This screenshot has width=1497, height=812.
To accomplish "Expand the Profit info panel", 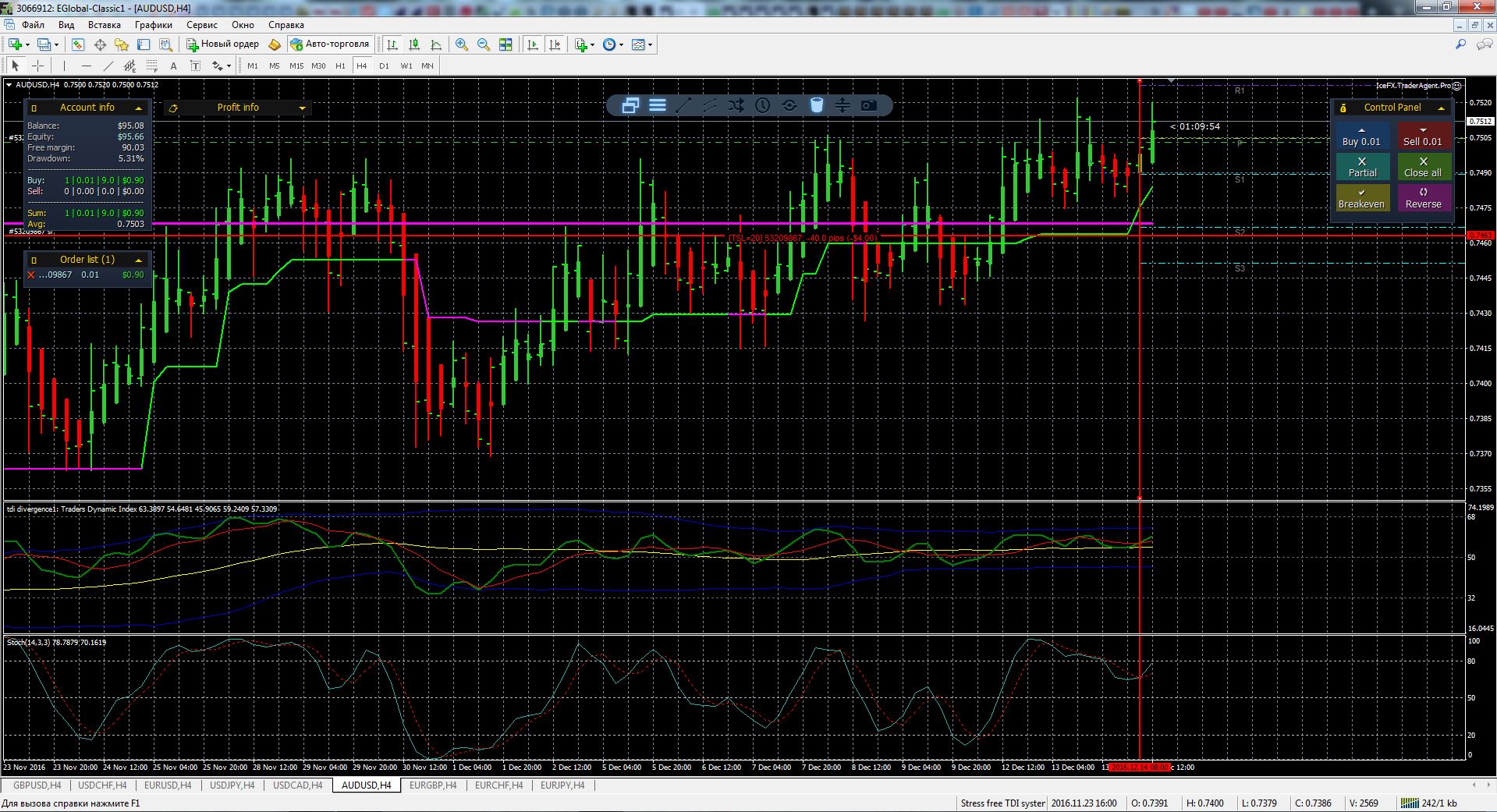I will coord(302,108).
